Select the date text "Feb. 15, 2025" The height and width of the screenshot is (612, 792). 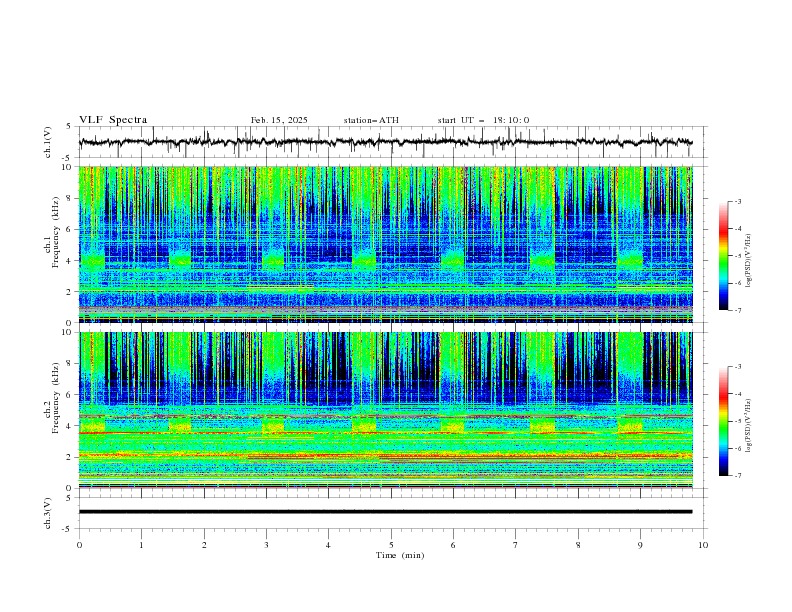279,120
